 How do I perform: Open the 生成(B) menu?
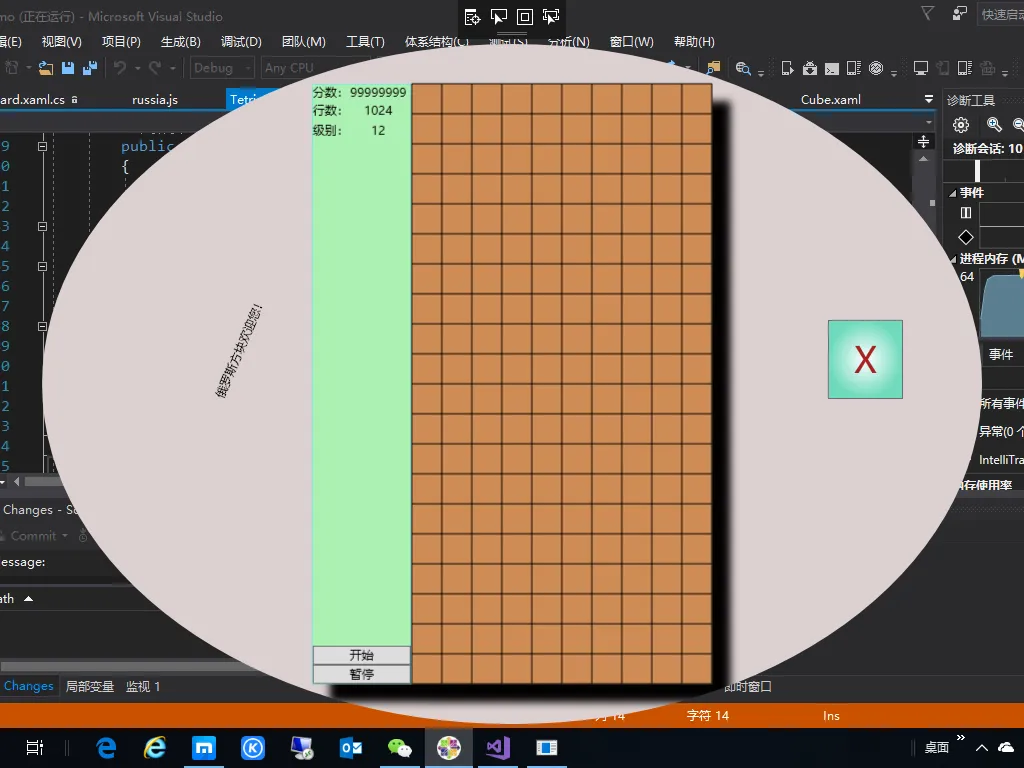tap(181, 42)
